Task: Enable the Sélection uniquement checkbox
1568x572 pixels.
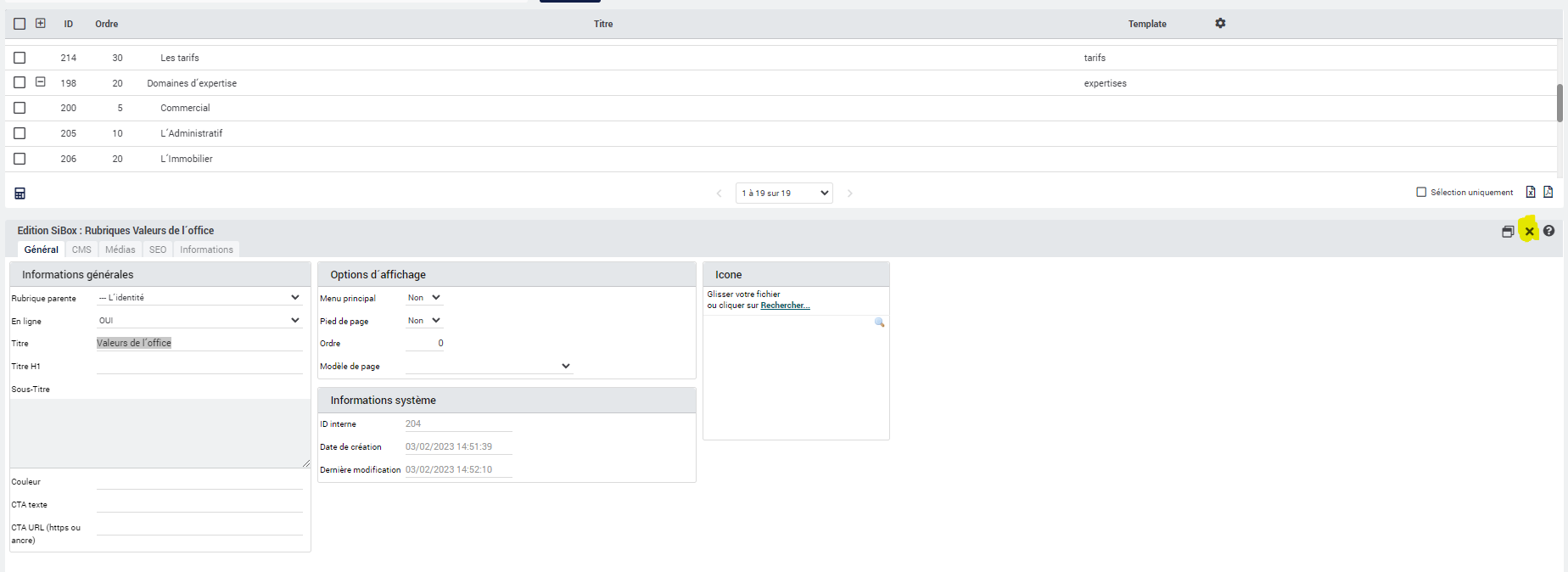Action: pyautogui.click(x=1421, y=193)
